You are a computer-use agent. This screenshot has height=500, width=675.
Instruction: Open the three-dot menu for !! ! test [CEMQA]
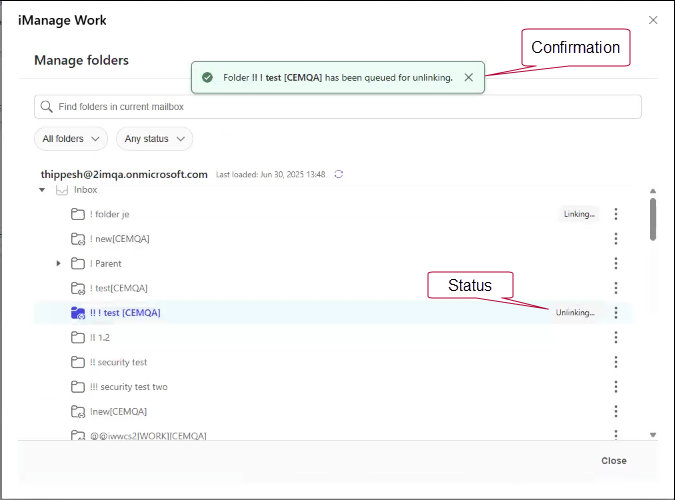coord(616,313)
